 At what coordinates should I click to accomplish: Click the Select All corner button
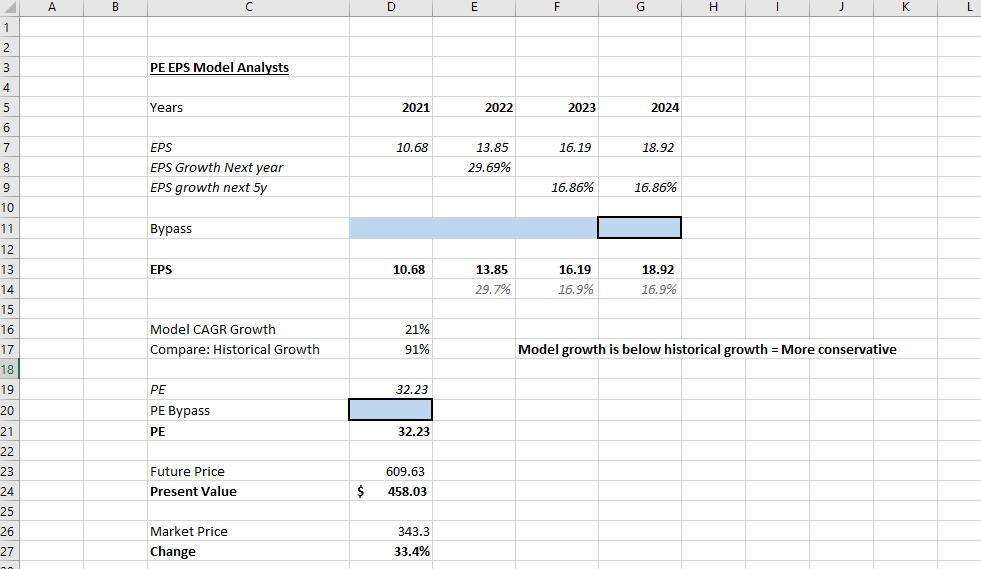click(9, 8)
